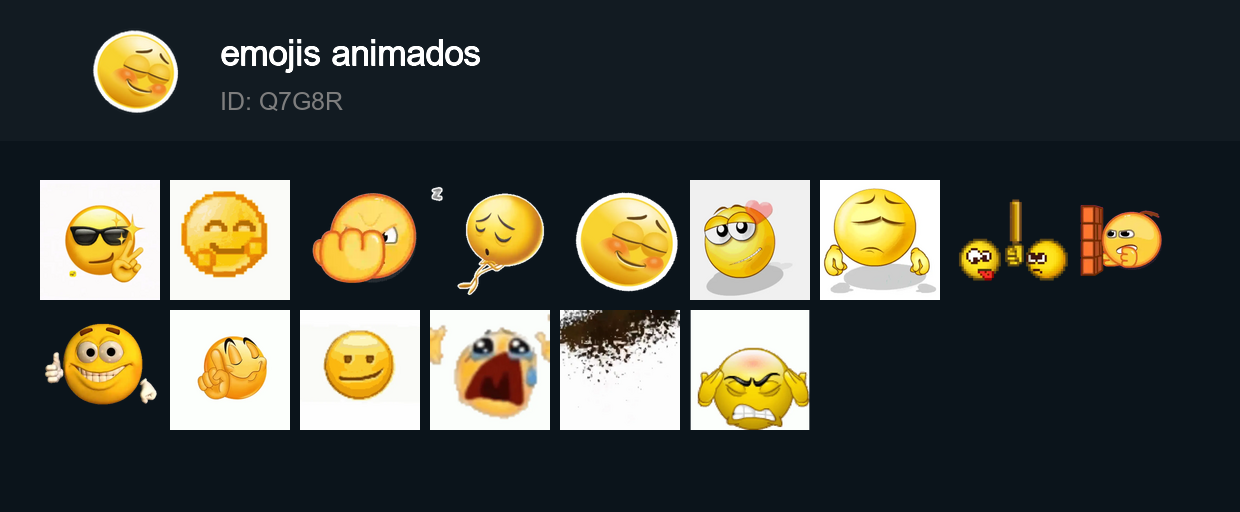Pick the emoji covering face with fist
Viewport: 1240px width, 512px height.
coord(360,240)
